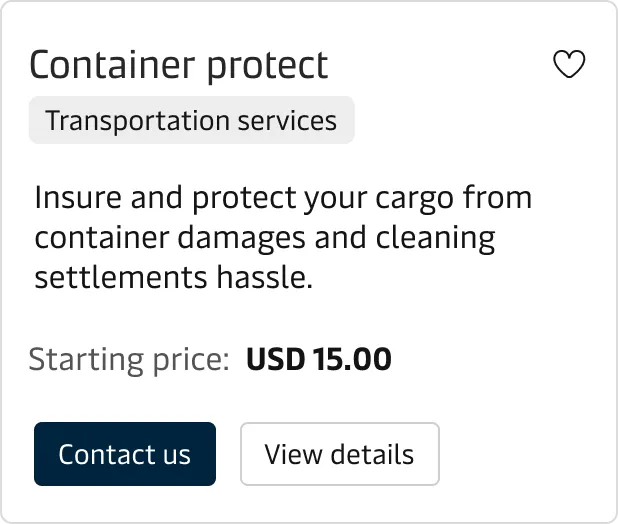The width and height of the screenshot is (618, 524).
Task: Add Container protect to favorites
Action: pos(569,65)
